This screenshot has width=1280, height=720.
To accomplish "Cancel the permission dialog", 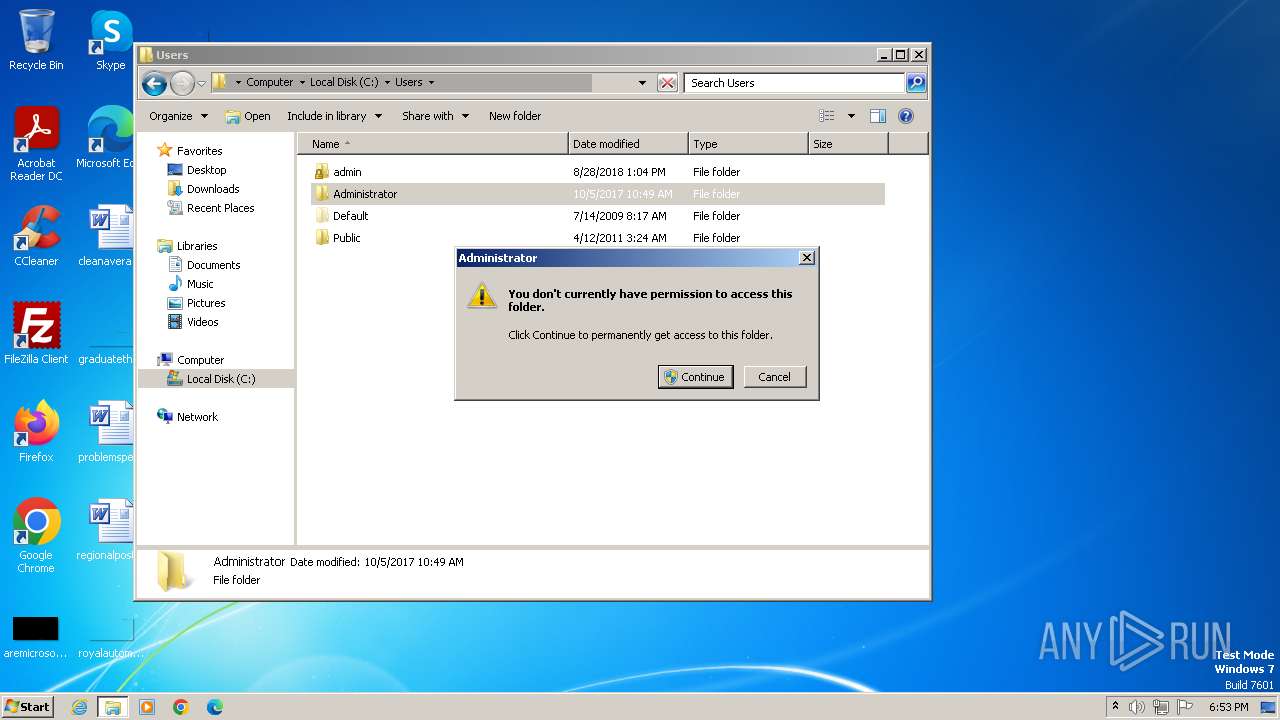I will [774, 377].
